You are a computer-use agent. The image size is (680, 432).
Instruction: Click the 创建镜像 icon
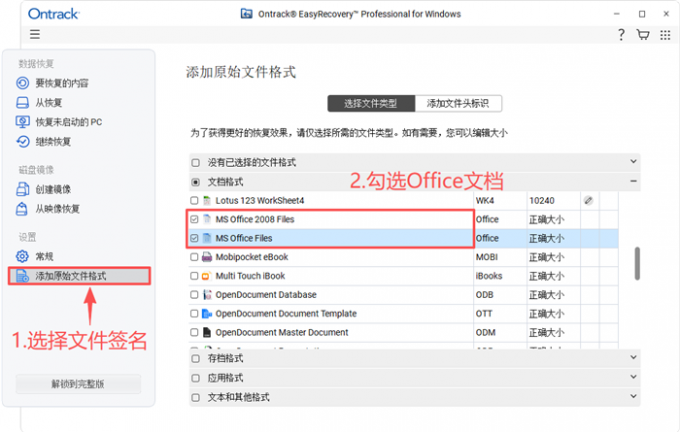point(23,189)
